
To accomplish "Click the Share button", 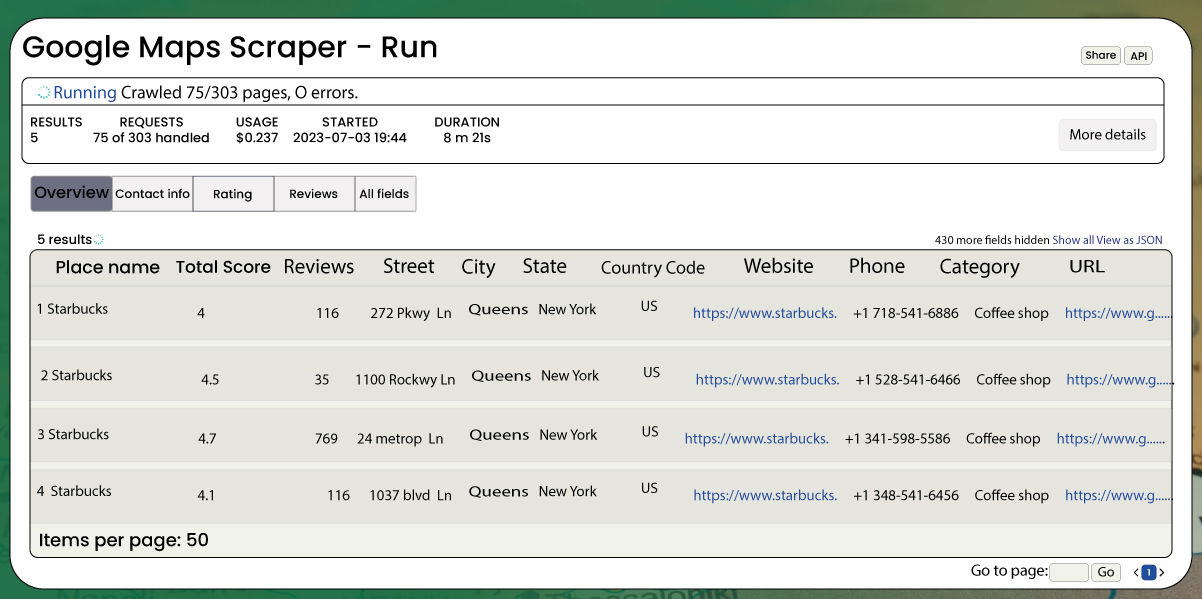I will pyautogui.click(x=1101, y=56).
